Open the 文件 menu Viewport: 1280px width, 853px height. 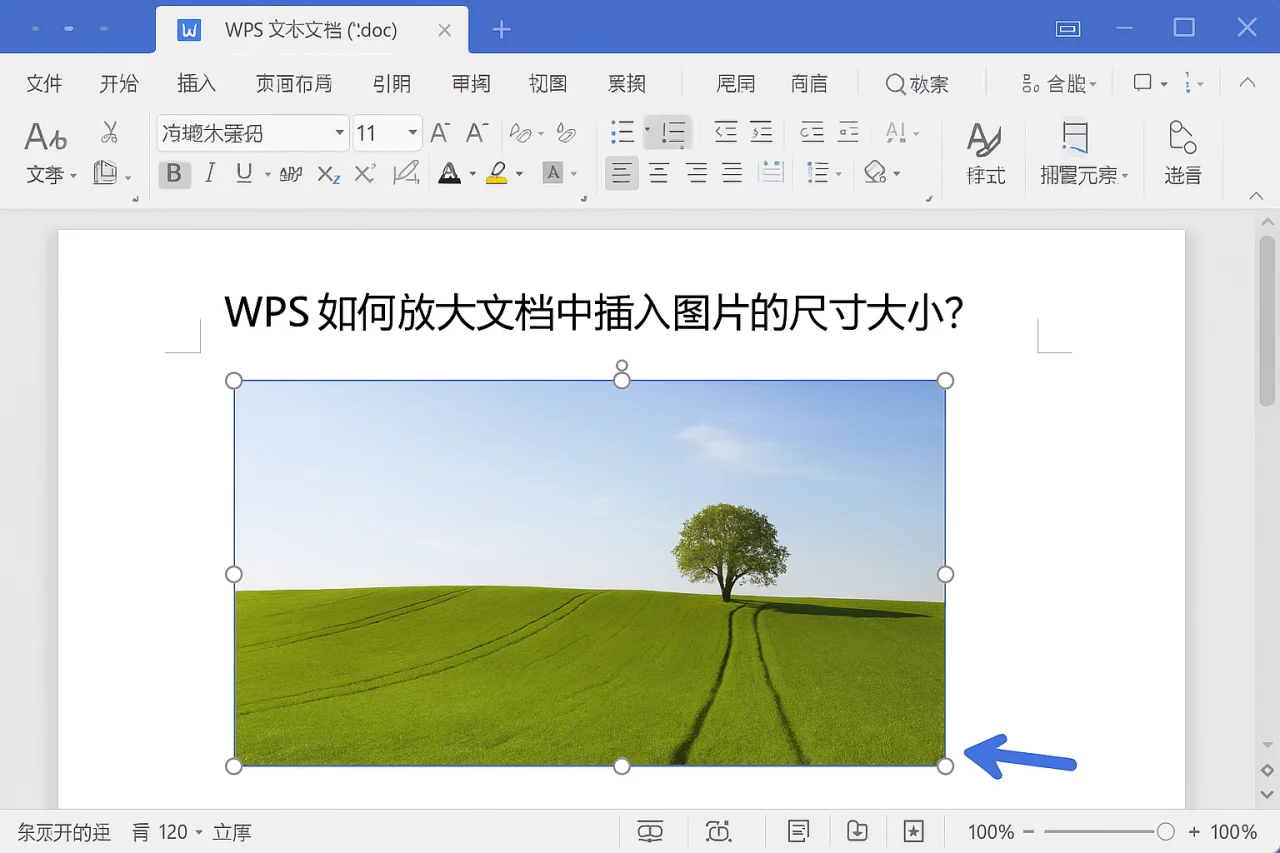pyautogui.click(x=44, y=83)
